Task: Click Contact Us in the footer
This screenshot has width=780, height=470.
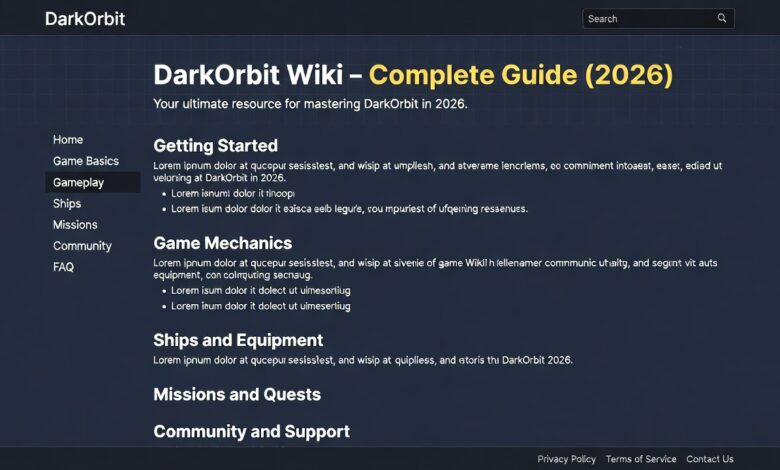Action: coord(710,459)
